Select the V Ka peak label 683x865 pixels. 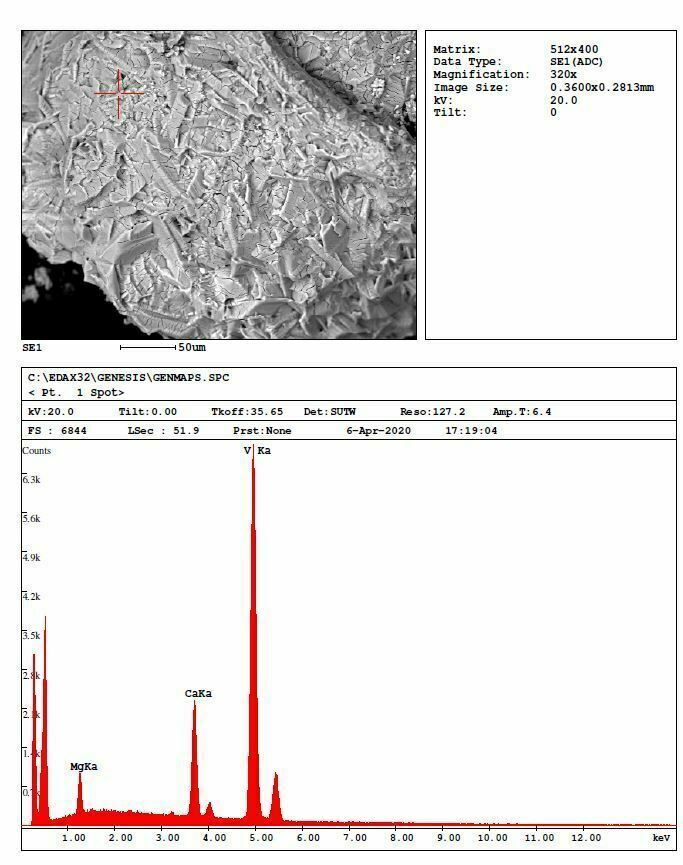pyautogui.click(x=257, y=451)
